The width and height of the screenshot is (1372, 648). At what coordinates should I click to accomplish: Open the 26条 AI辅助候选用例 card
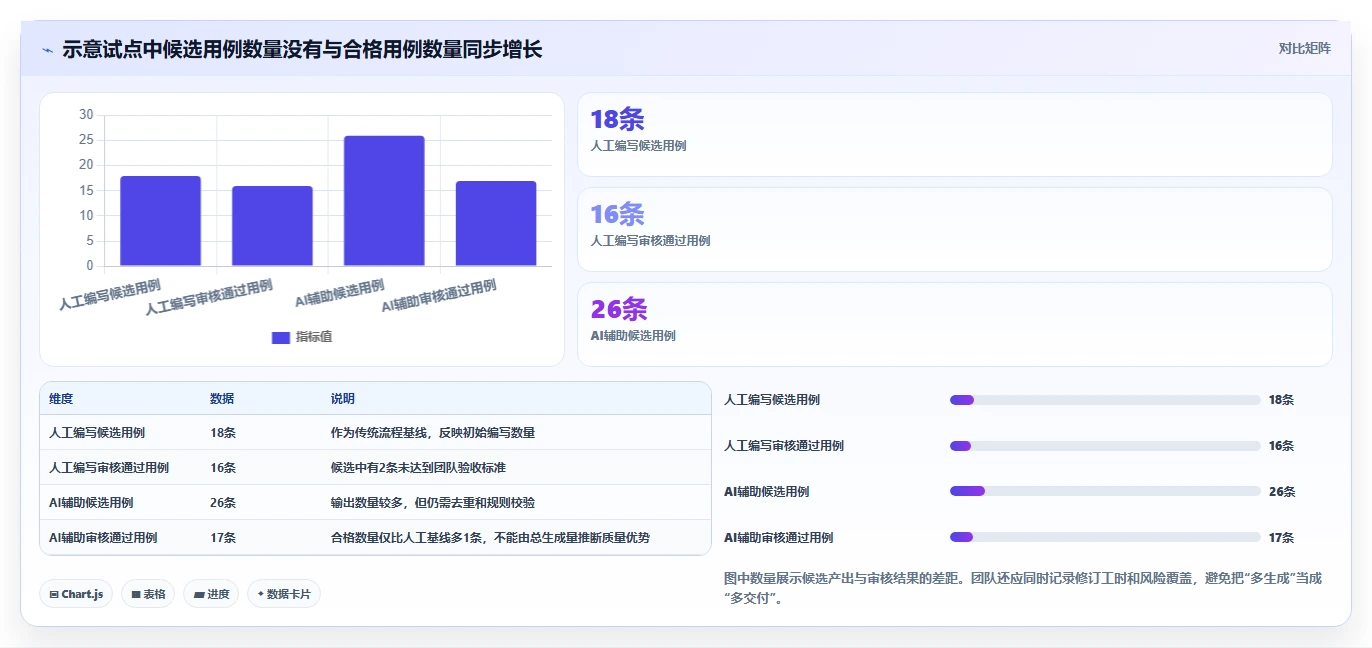tap(955, 324)
